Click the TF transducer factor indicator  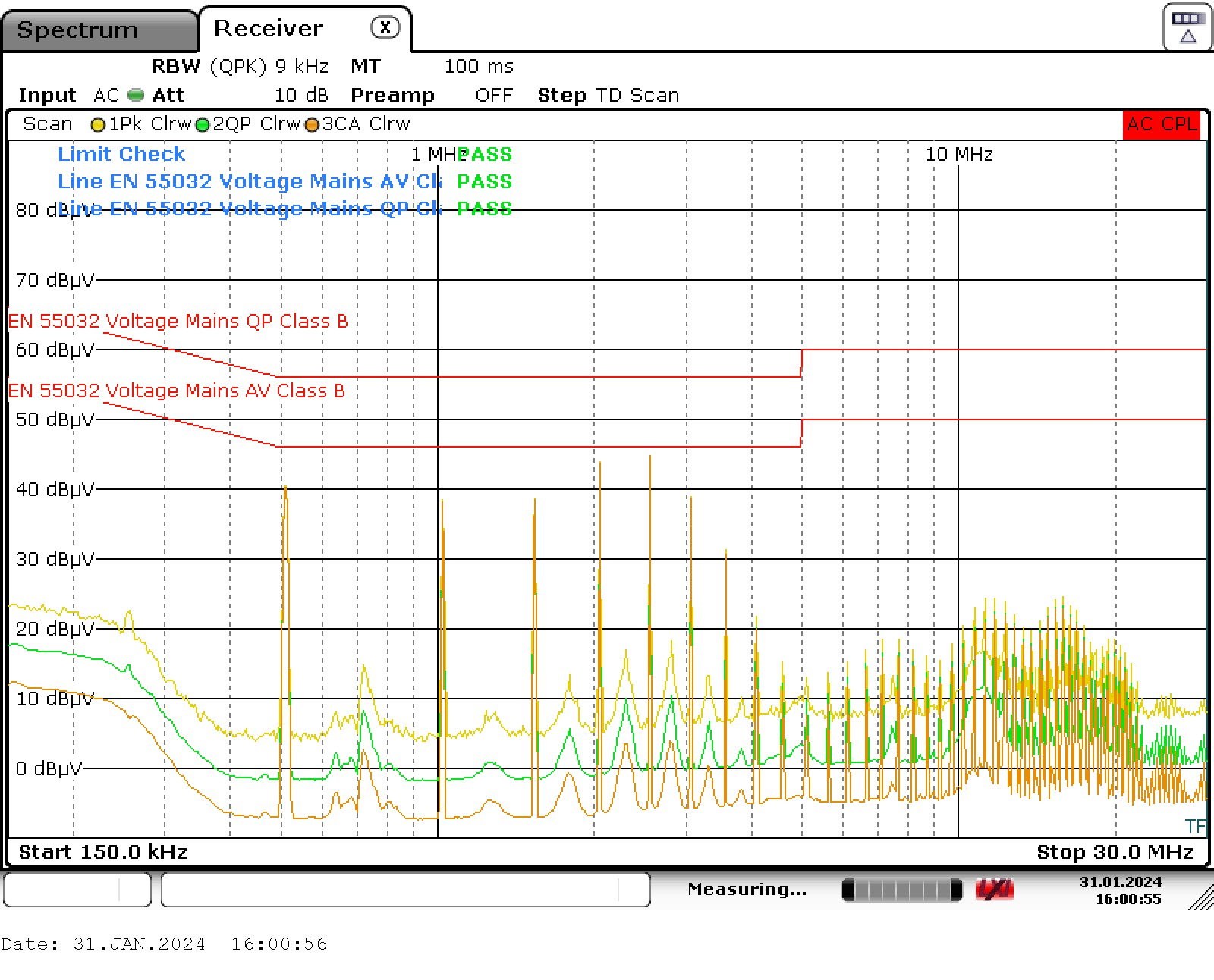pos(1194,825)
